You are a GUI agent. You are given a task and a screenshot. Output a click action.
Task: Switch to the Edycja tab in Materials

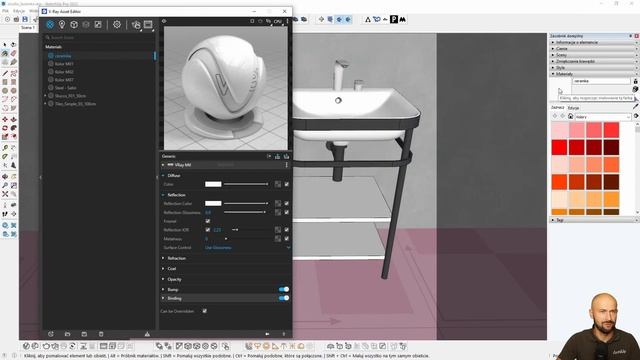pyautogui.click(x=573, y=108)
